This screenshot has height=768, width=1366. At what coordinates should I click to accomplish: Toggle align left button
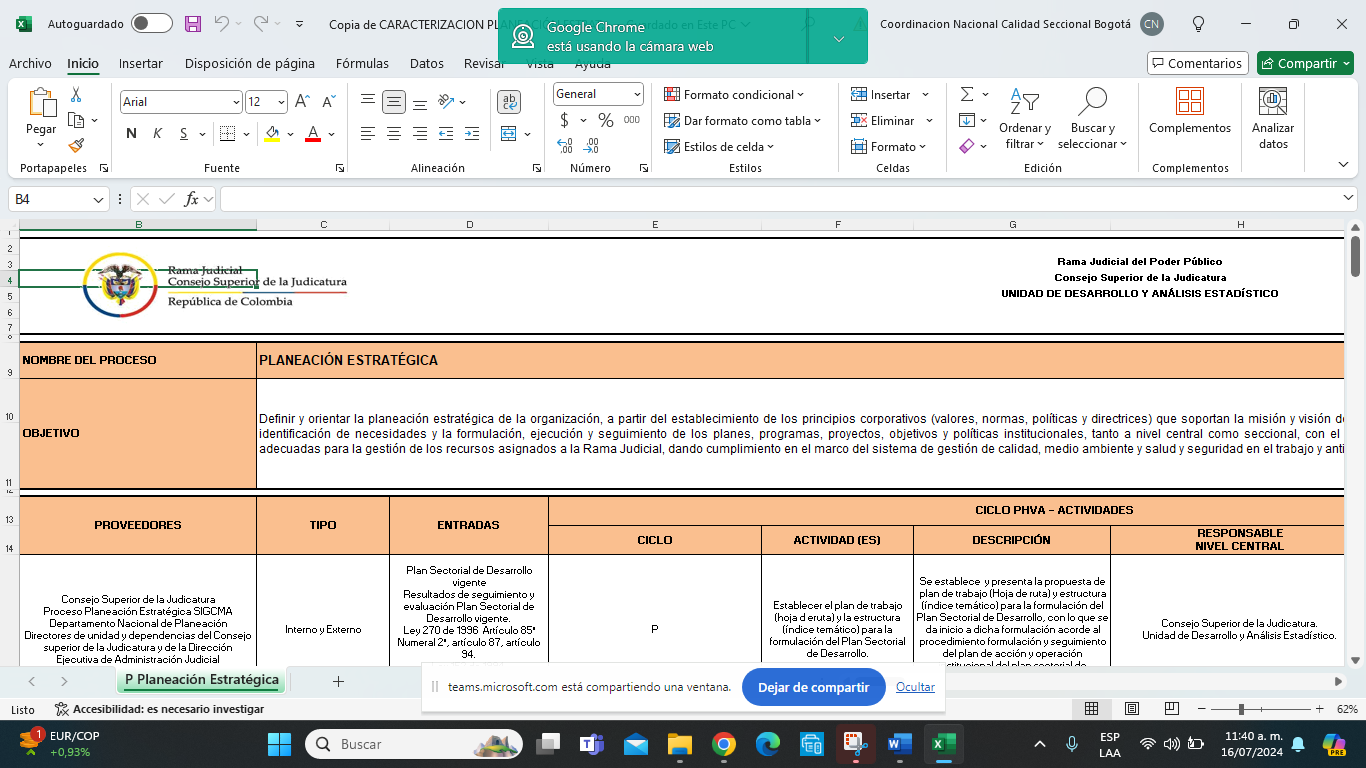368,134
